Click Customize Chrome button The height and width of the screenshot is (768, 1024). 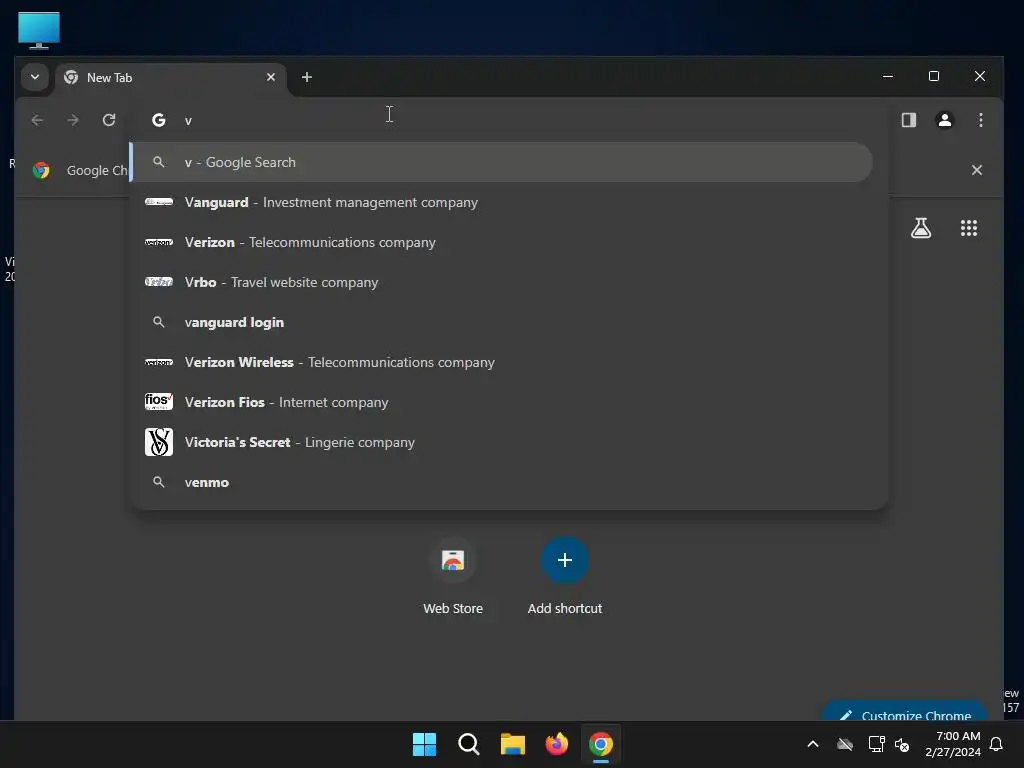[x=904, y=712]
